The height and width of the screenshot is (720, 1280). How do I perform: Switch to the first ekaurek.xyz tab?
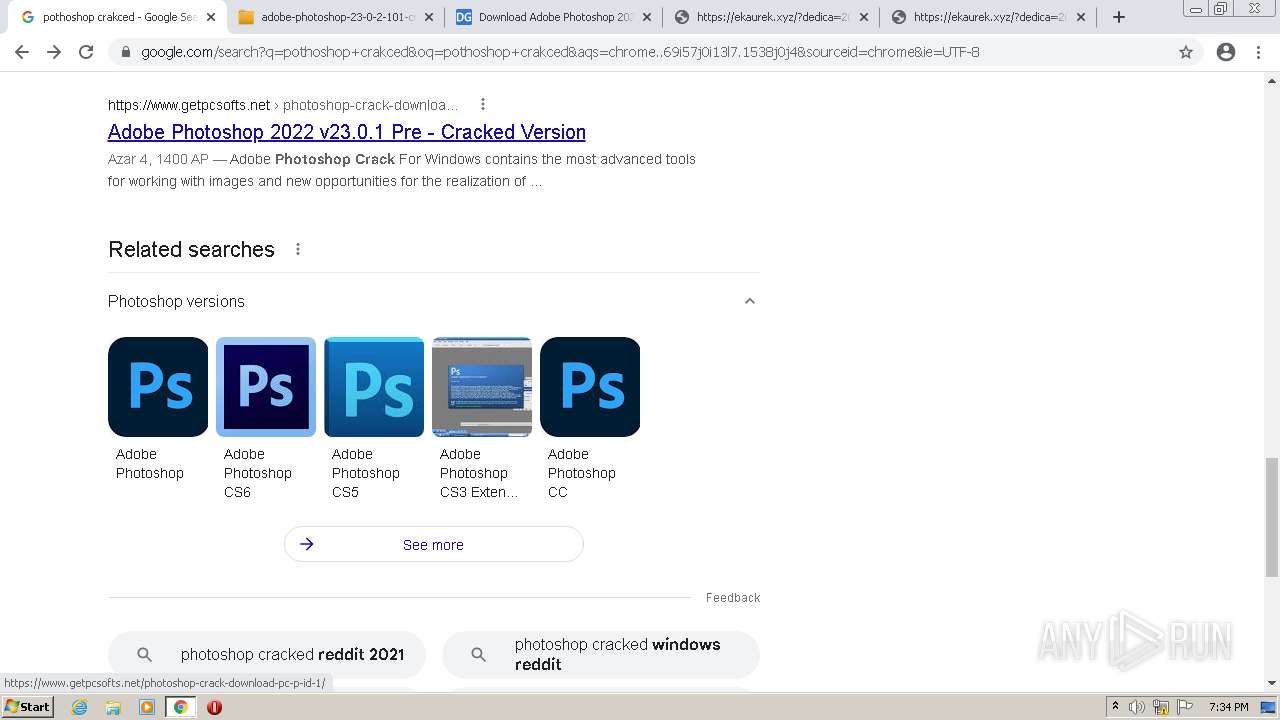[x=771, y=17]
